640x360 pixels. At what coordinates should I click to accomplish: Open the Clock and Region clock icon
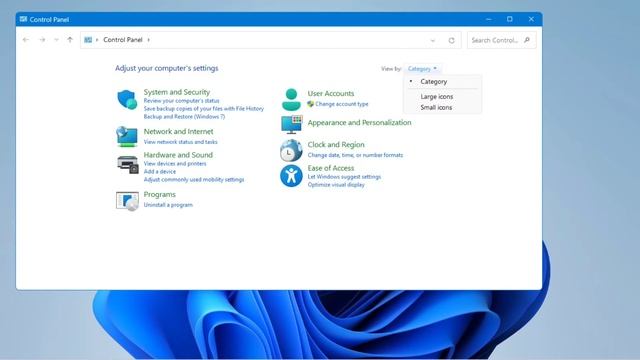[x=291, y=150]
